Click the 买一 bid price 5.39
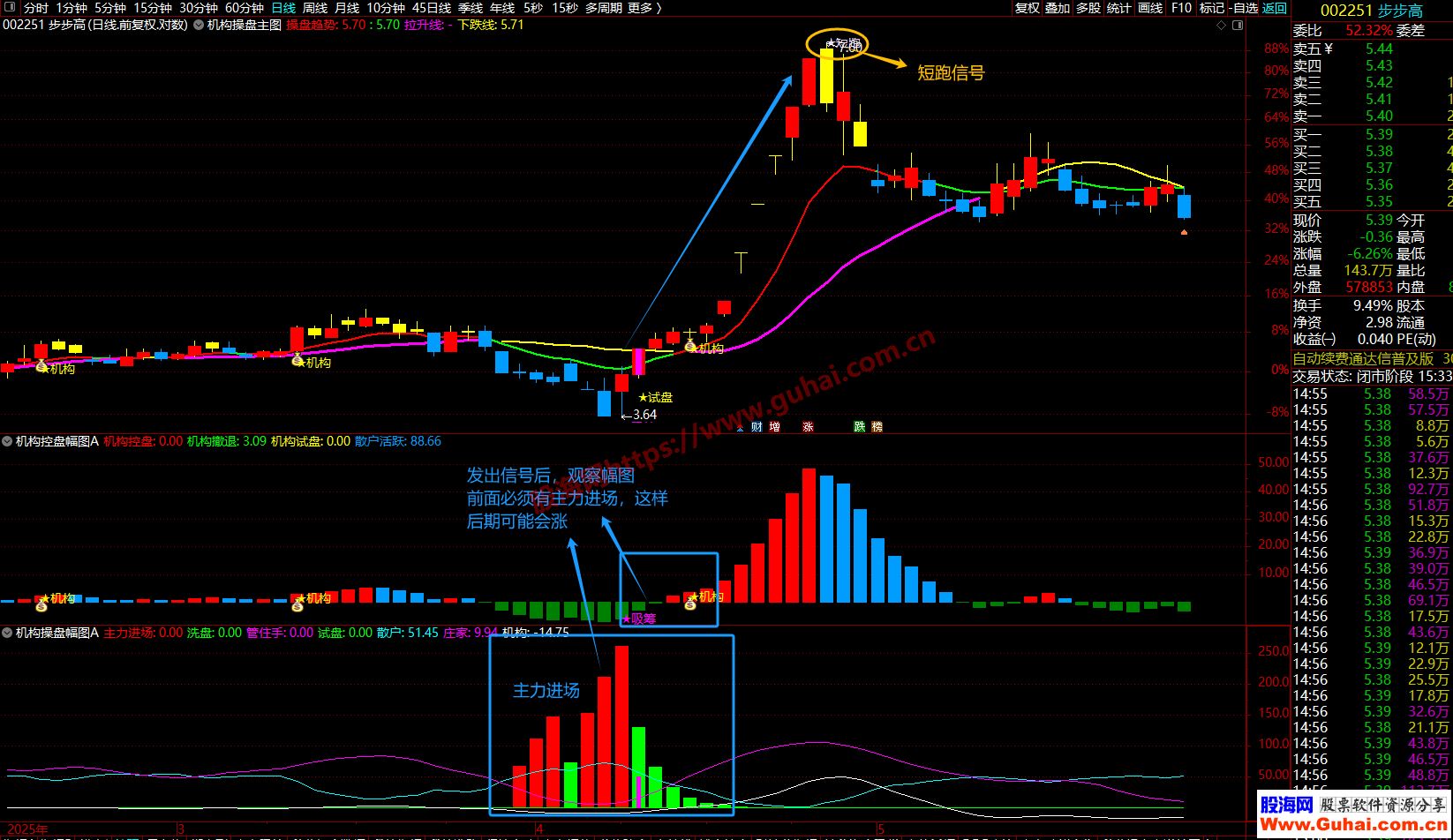The image size is (1453, 840). [1379, 134]
